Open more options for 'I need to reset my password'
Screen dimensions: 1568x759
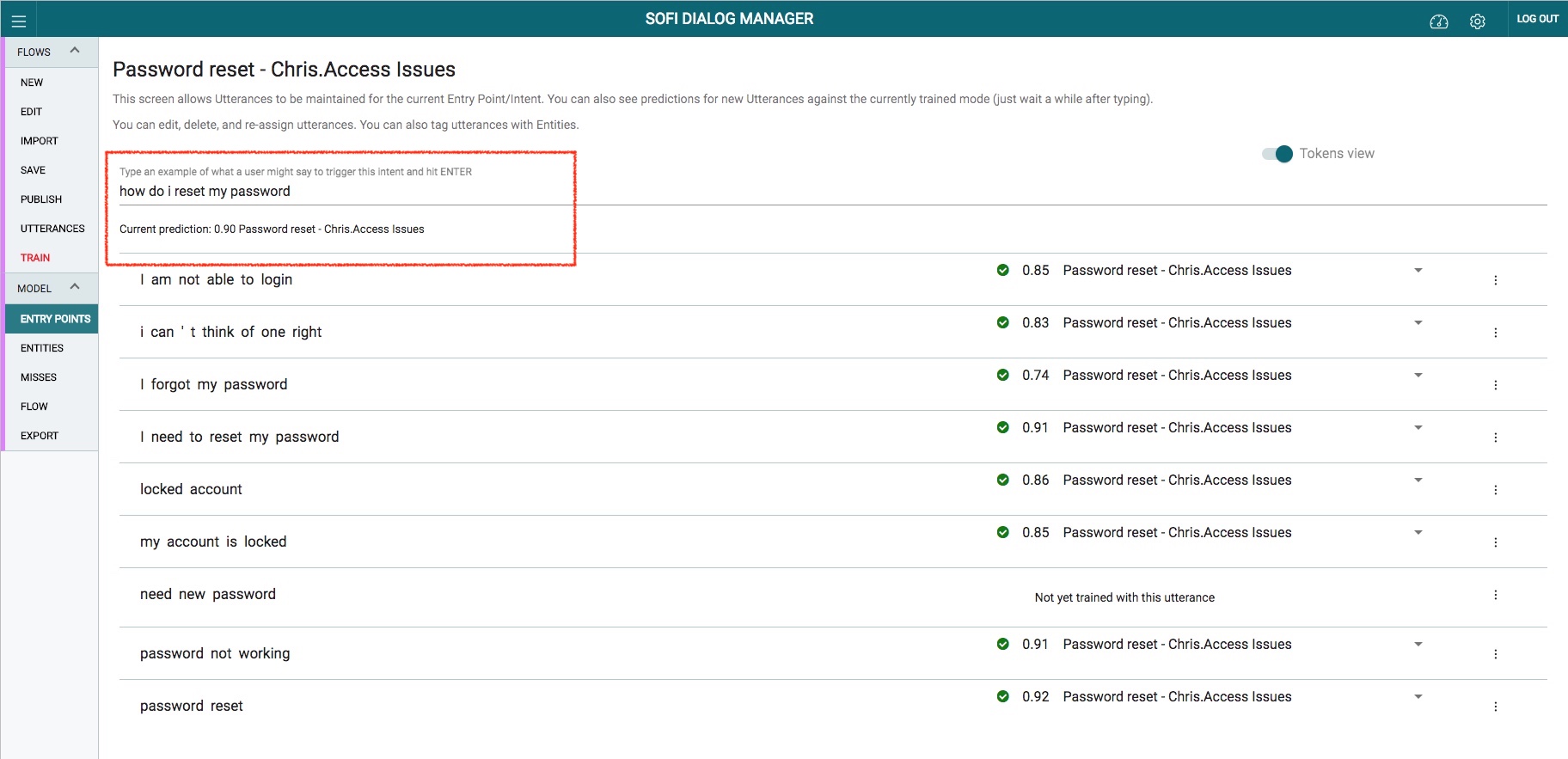point(1496,438)
